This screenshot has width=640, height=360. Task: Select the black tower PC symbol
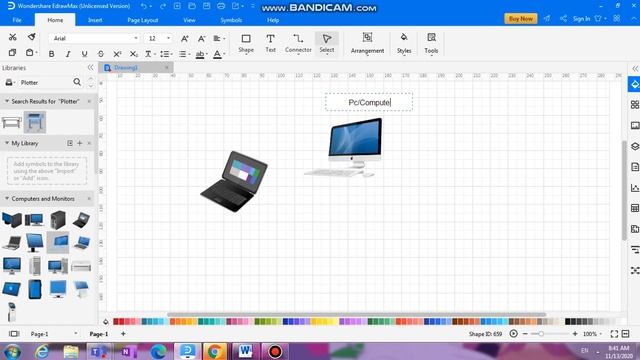58,220
